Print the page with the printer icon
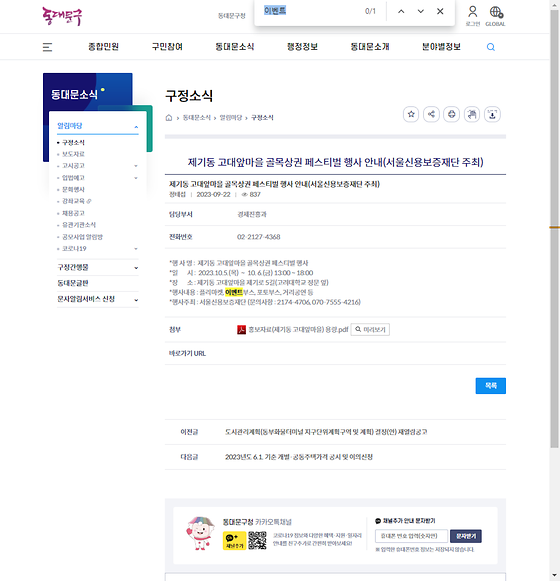560x581 pixels. (451, 114)
